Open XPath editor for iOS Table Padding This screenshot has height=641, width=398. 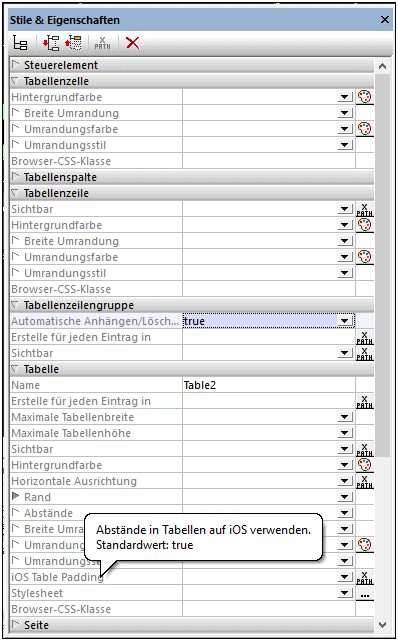click(x=365, y=577)
